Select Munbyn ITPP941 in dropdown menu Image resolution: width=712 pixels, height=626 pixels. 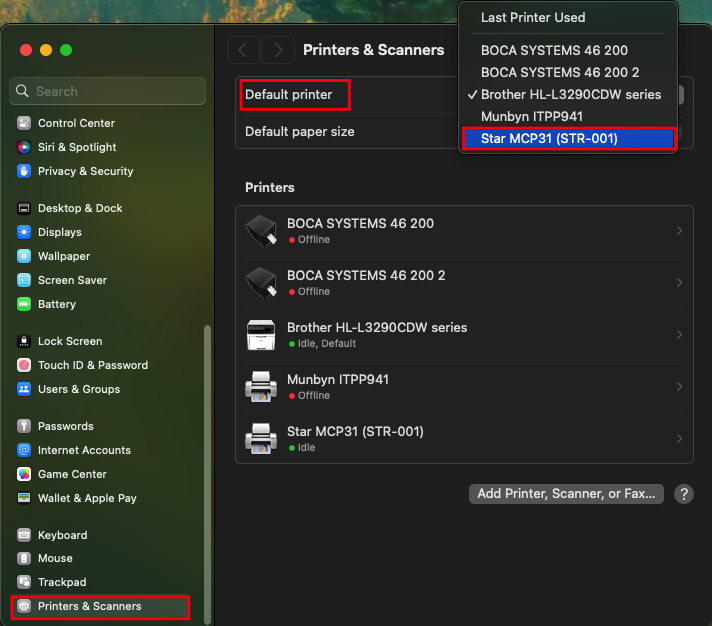coord(568,117)
